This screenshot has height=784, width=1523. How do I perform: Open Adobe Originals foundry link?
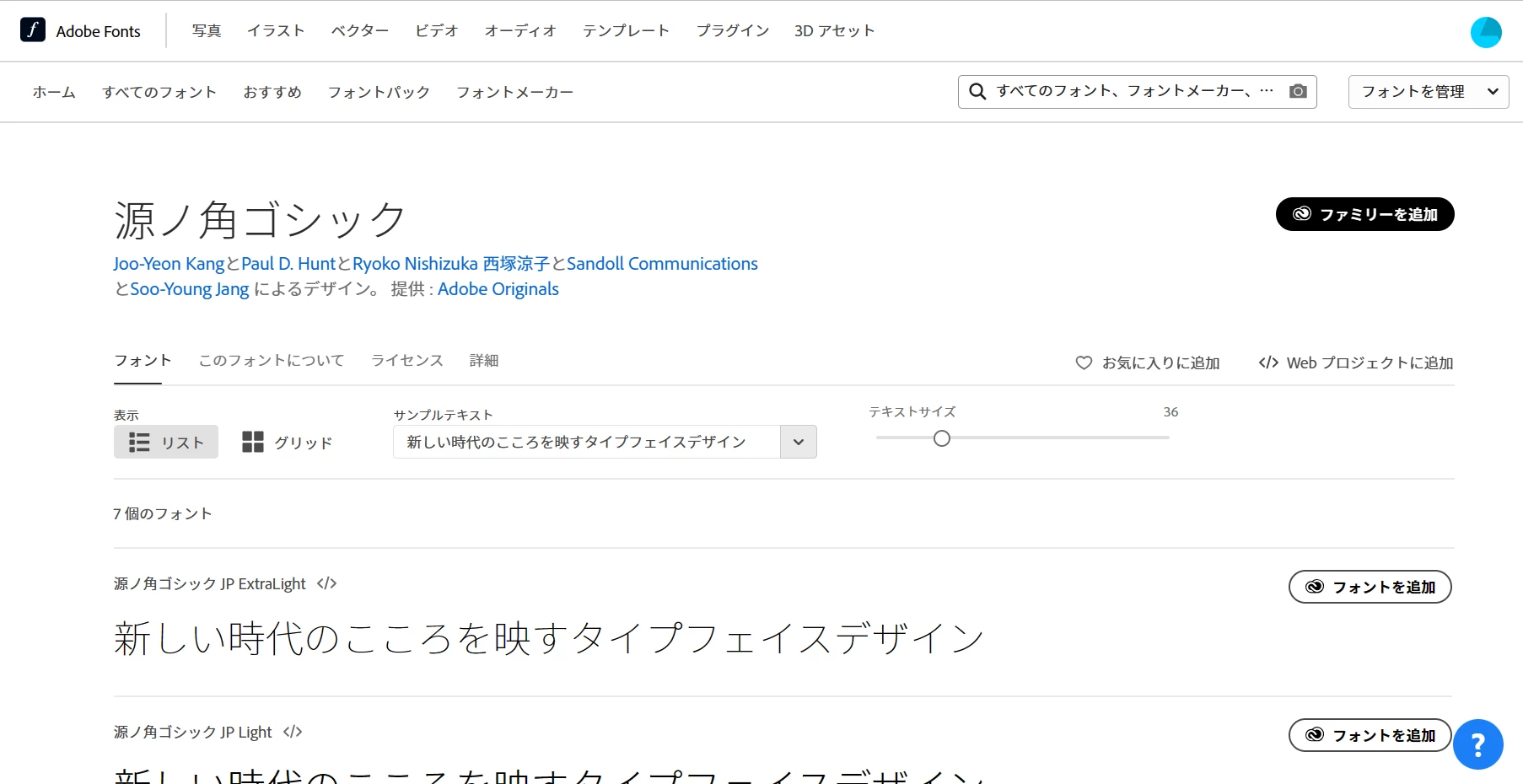point(498,289)
